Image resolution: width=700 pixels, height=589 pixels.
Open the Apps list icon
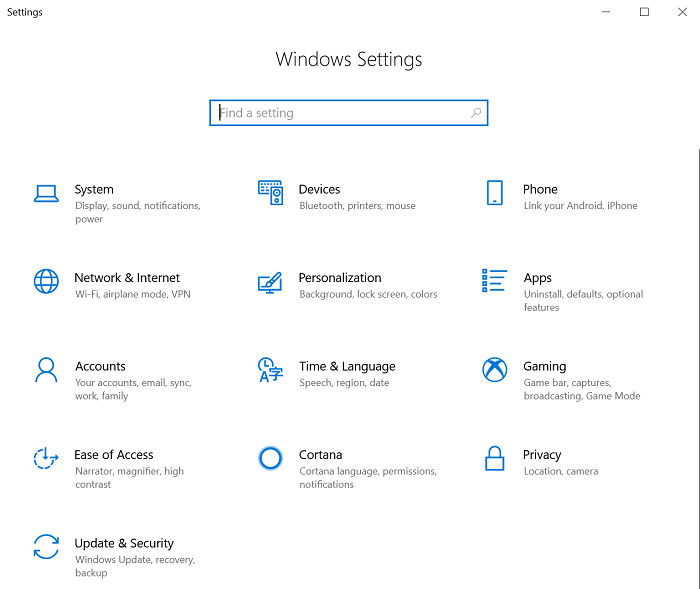pyautogui.click(x=495, y=280)
